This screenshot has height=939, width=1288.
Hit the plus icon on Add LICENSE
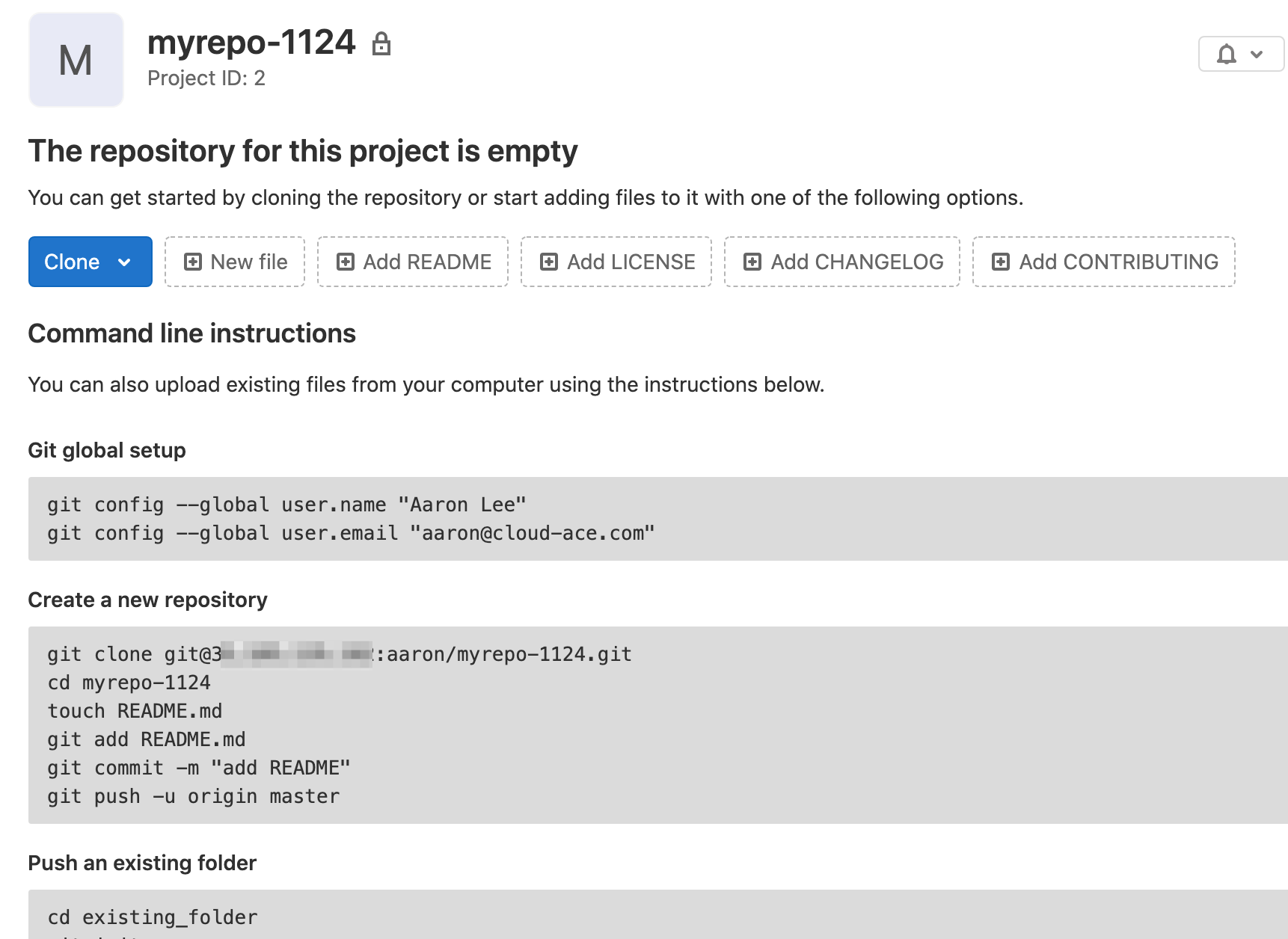pos(549,262)
